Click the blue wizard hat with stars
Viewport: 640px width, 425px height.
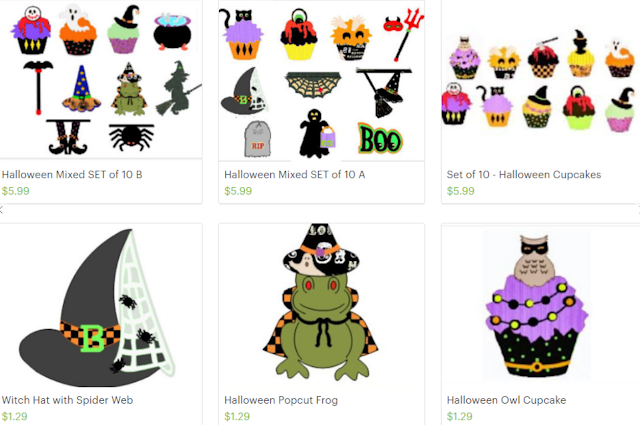[x=81, y=89]
